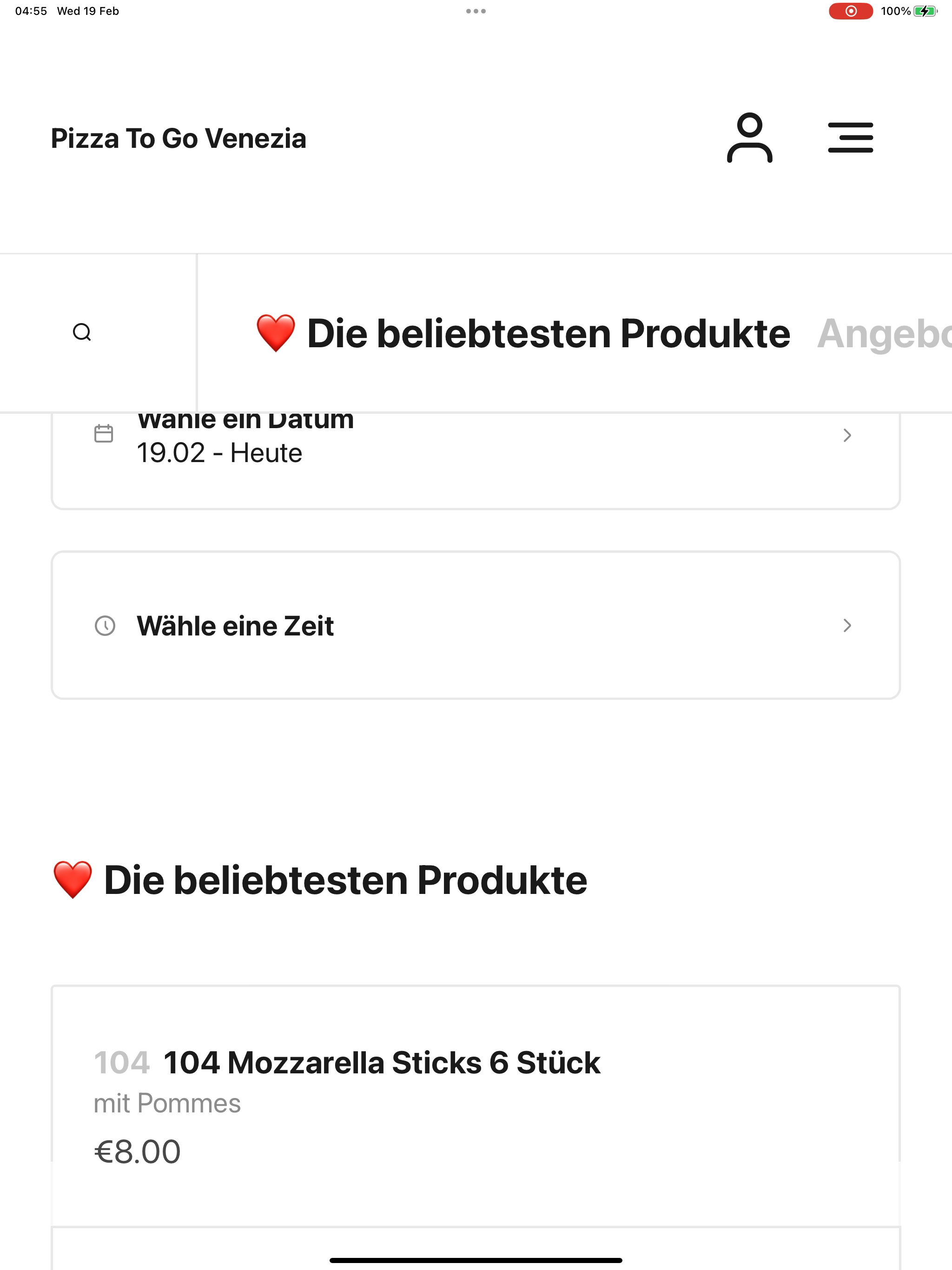Expand the time picker chevron arrow
The image size is (952, 1270).
(x=847, y=625)
